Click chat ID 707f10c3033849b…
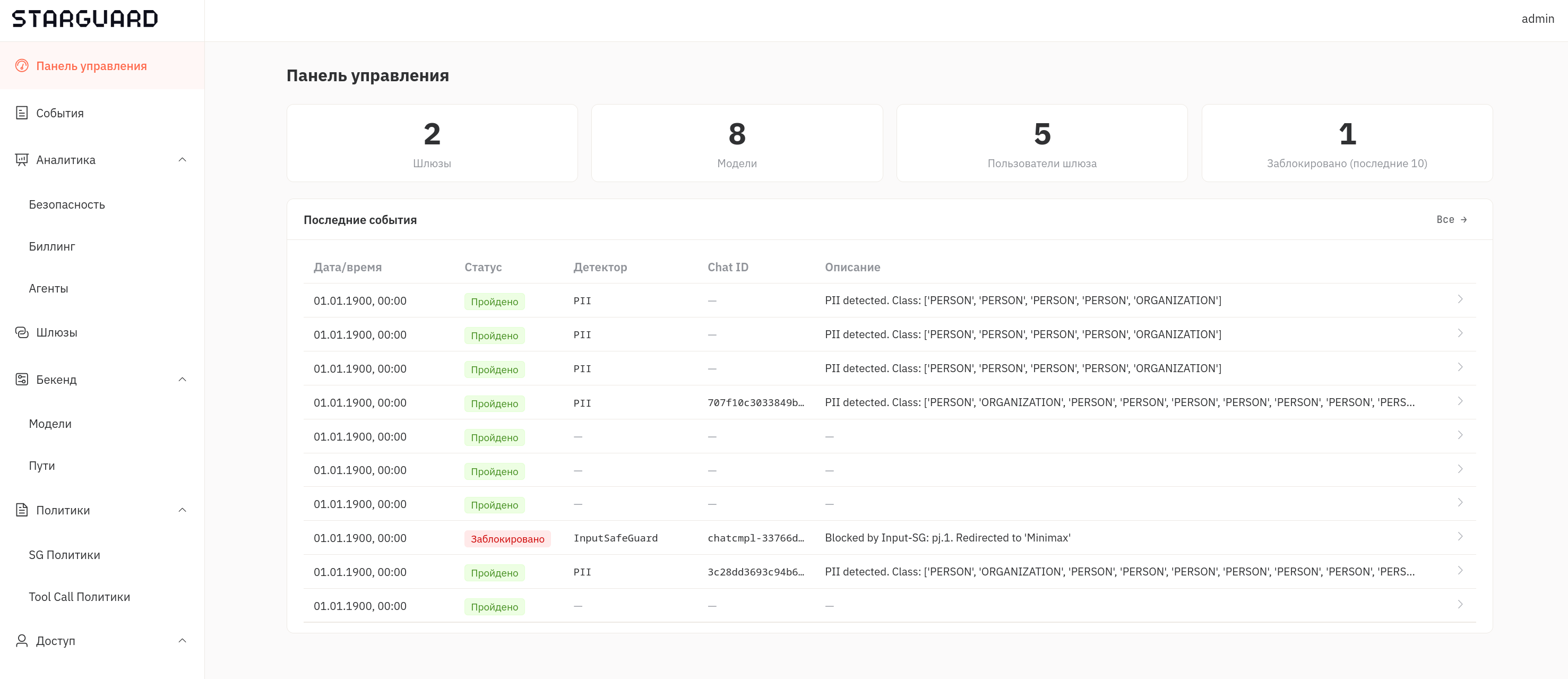 click(755, 402)
